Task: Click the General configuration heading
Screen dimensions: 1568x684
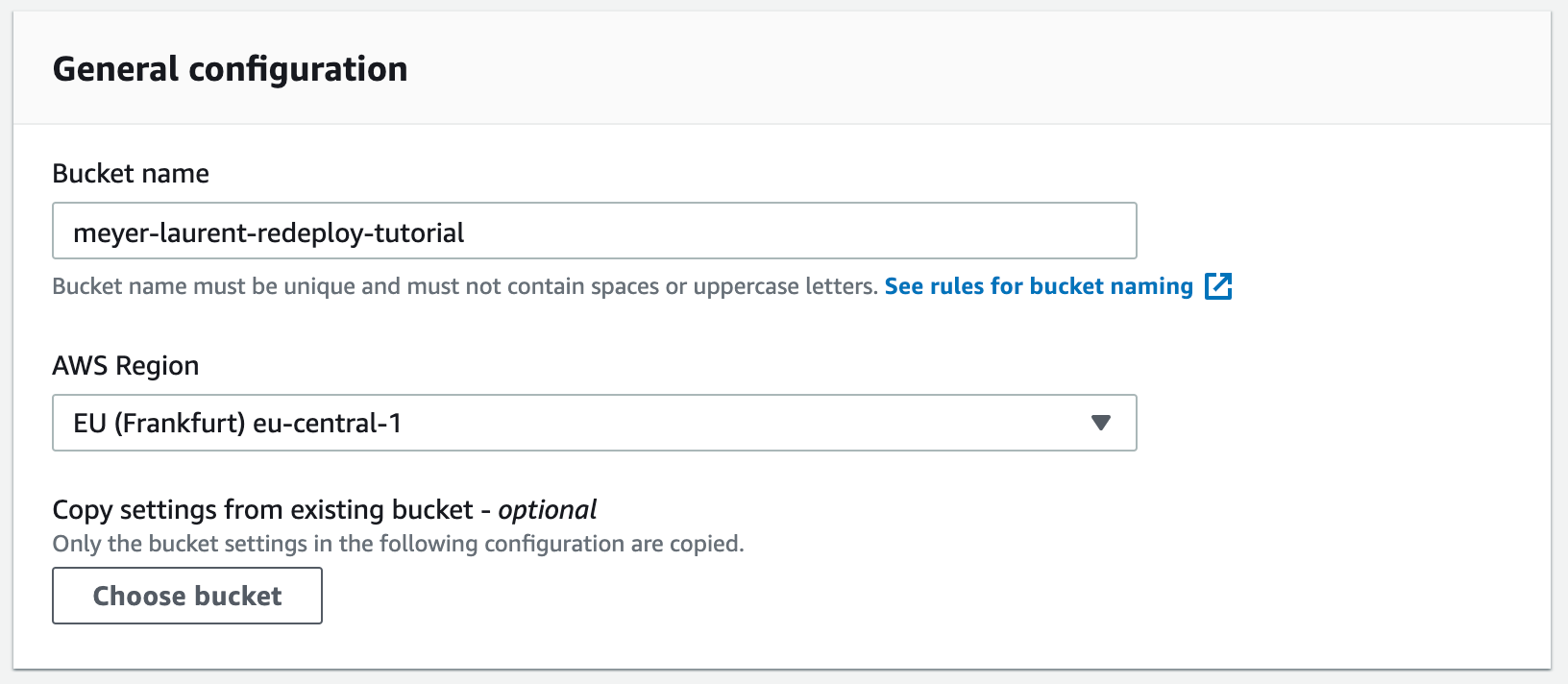Action: 231,70
